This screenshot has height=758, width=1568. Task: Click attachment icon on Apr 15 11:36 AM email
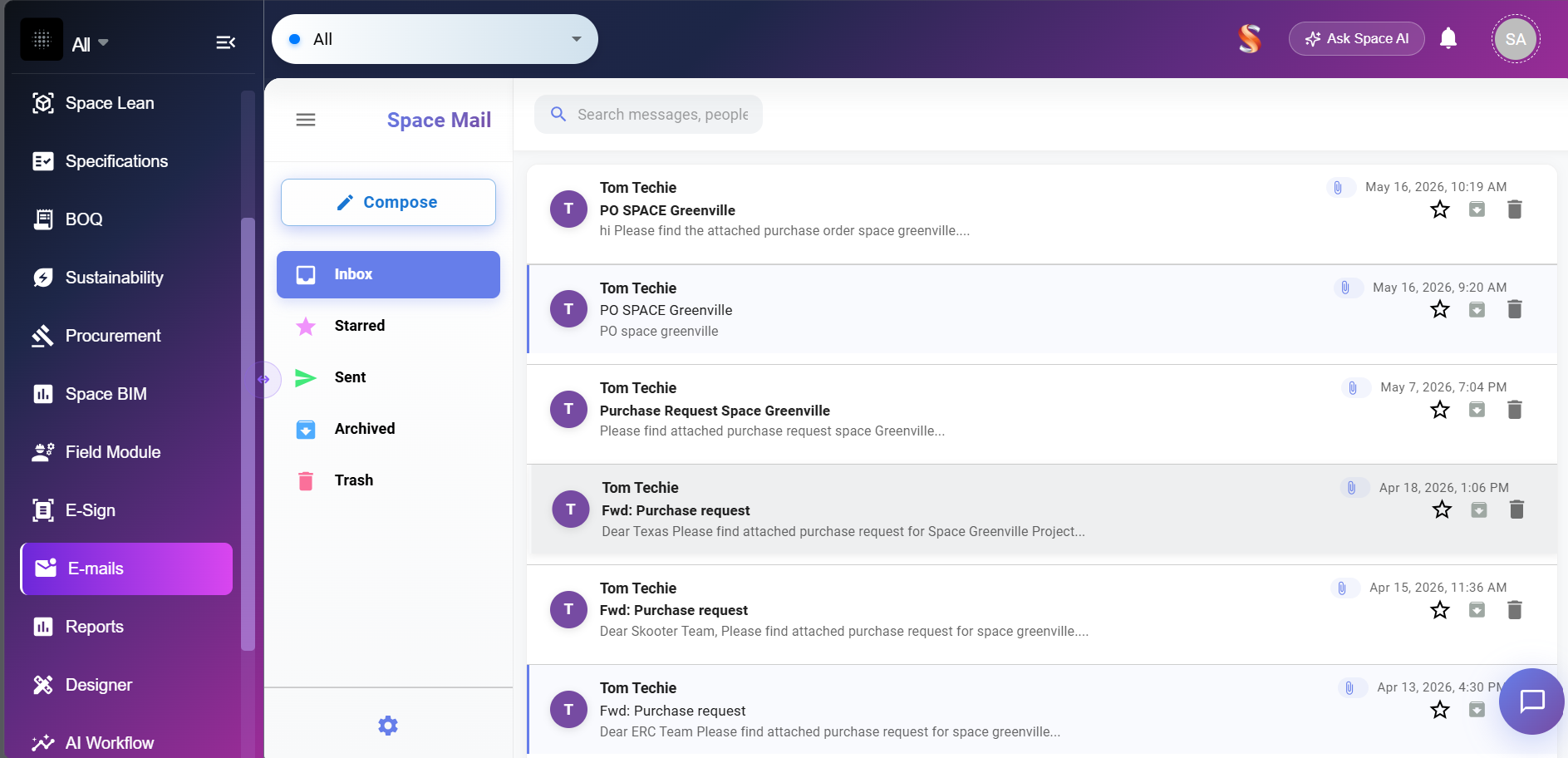tap(1342, 588)
